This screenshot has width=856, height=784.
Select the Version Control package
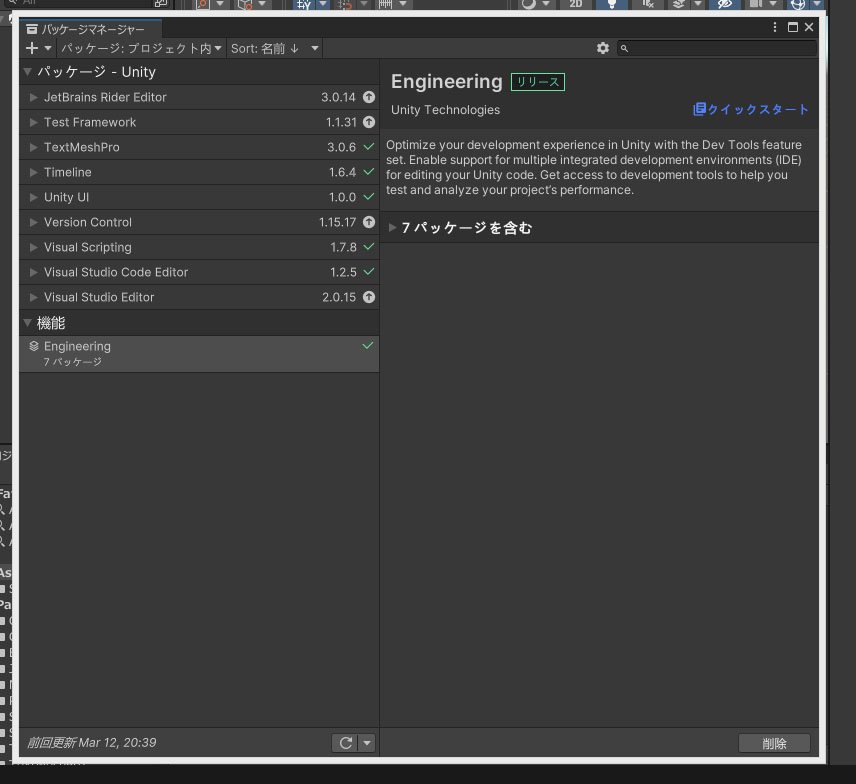(199, 222)
